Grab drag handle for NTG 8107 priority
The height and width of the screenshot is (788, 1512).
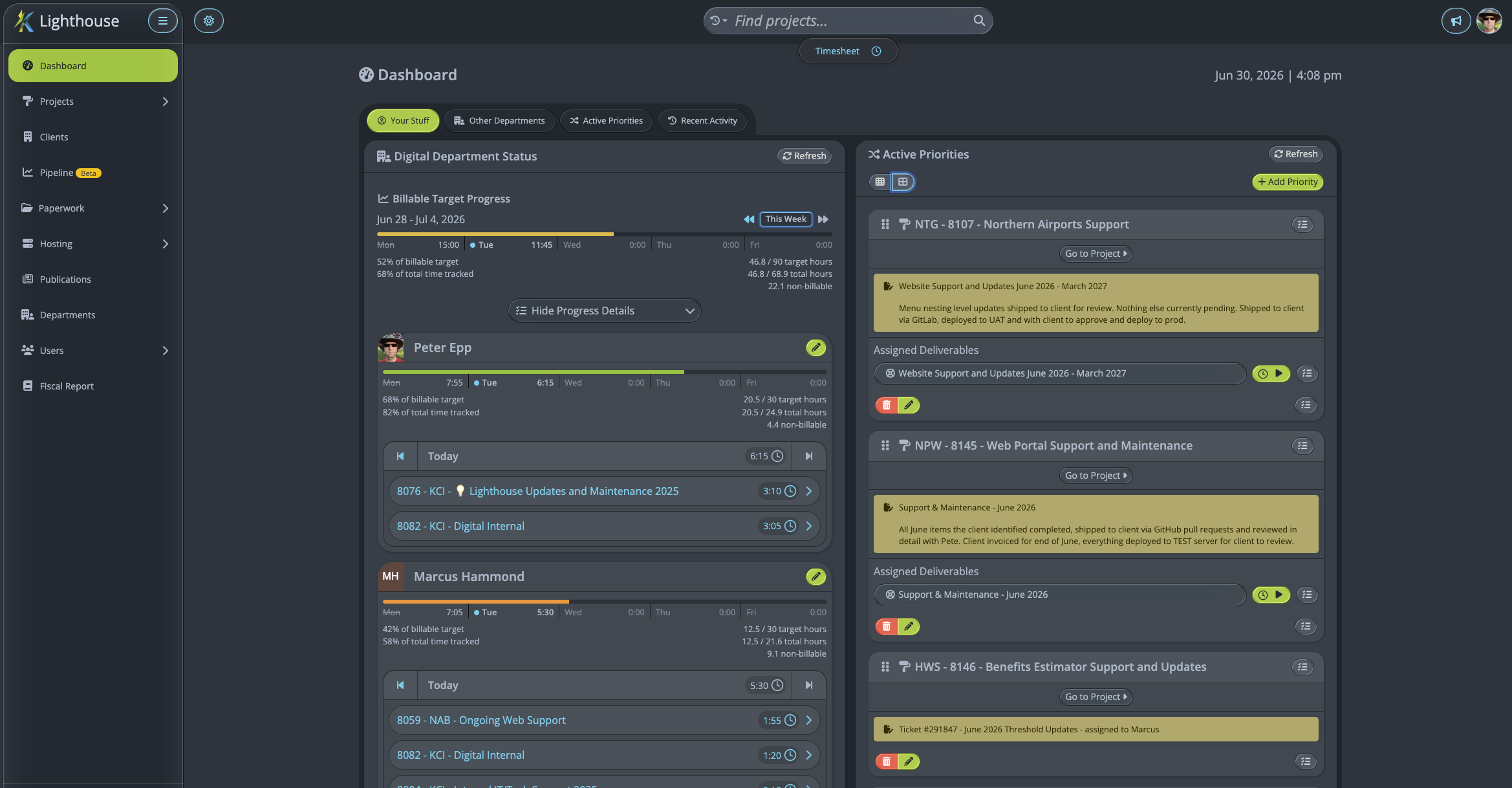(885, 224)
